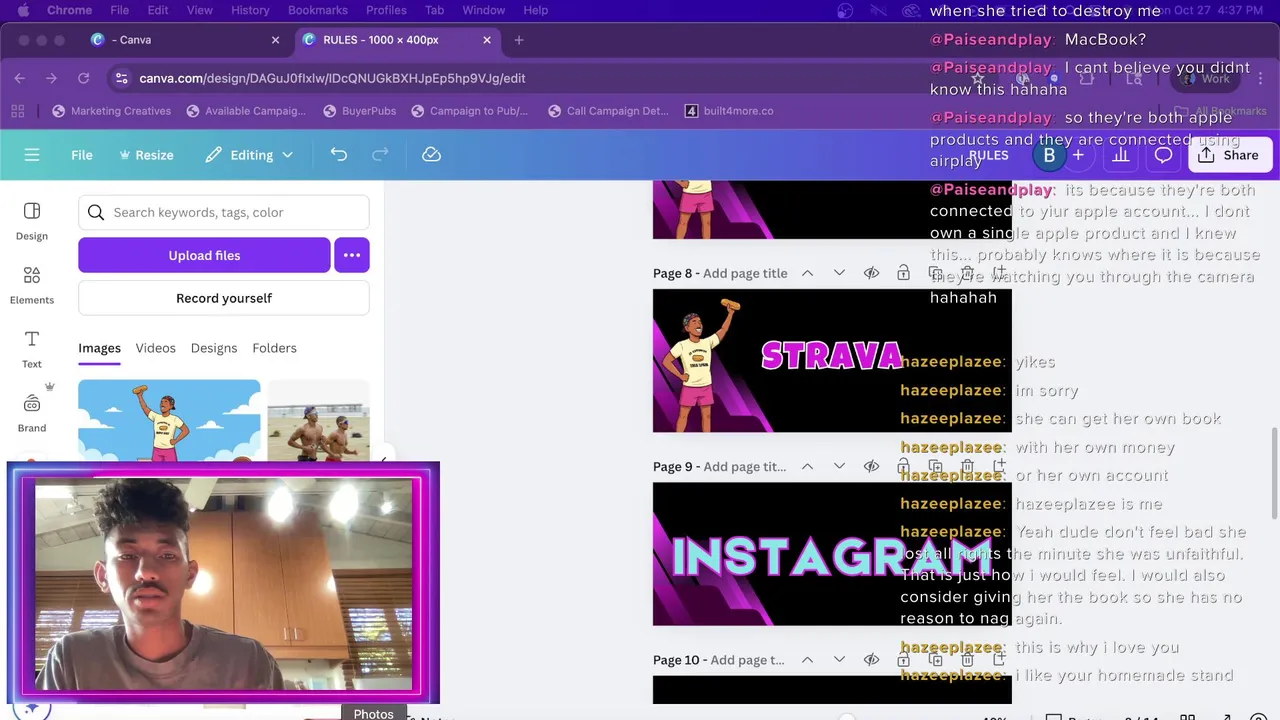Open Marketing Creatives bookmark
This screenshot has width=1280, height=720.
[x=111, y=111]
